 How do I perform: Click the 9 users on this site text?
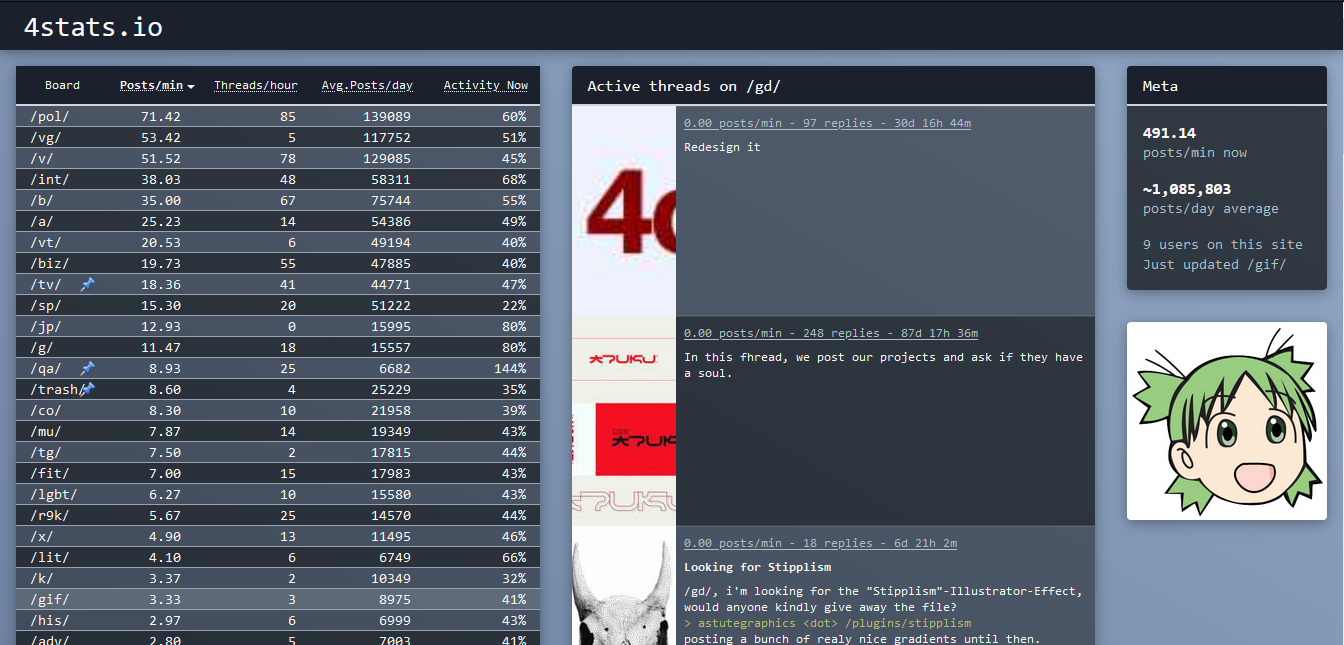click(x=1222, y=245)
